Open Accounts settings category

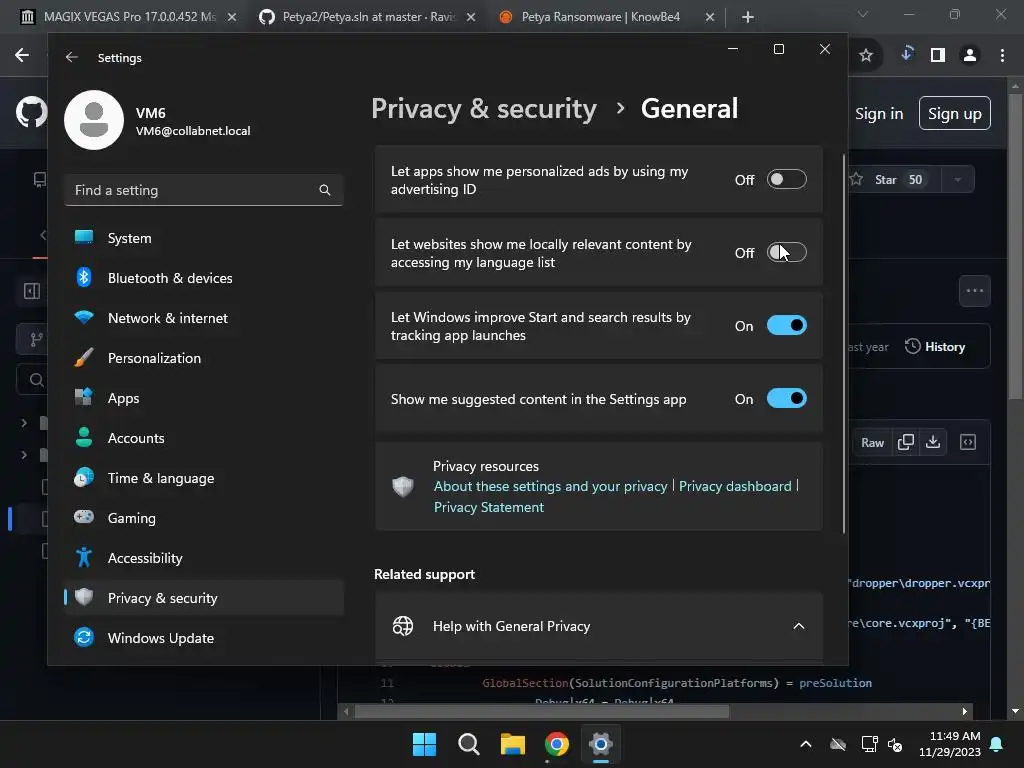[204, 438]
